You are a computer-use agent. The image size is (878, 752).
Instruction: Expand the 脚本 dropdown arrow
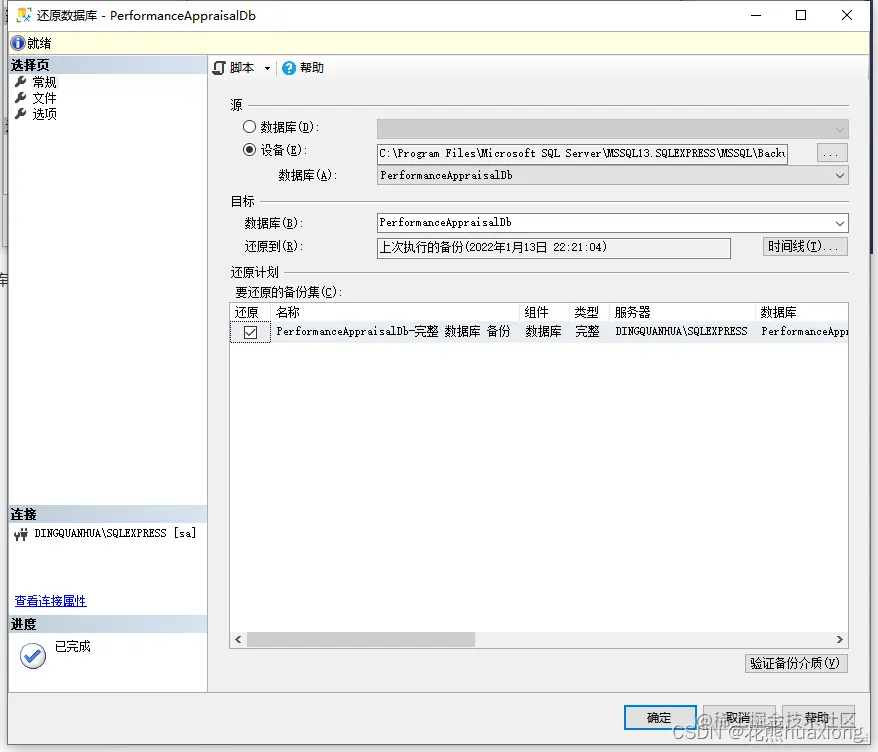pyautogui.click(x=267, y=68)
